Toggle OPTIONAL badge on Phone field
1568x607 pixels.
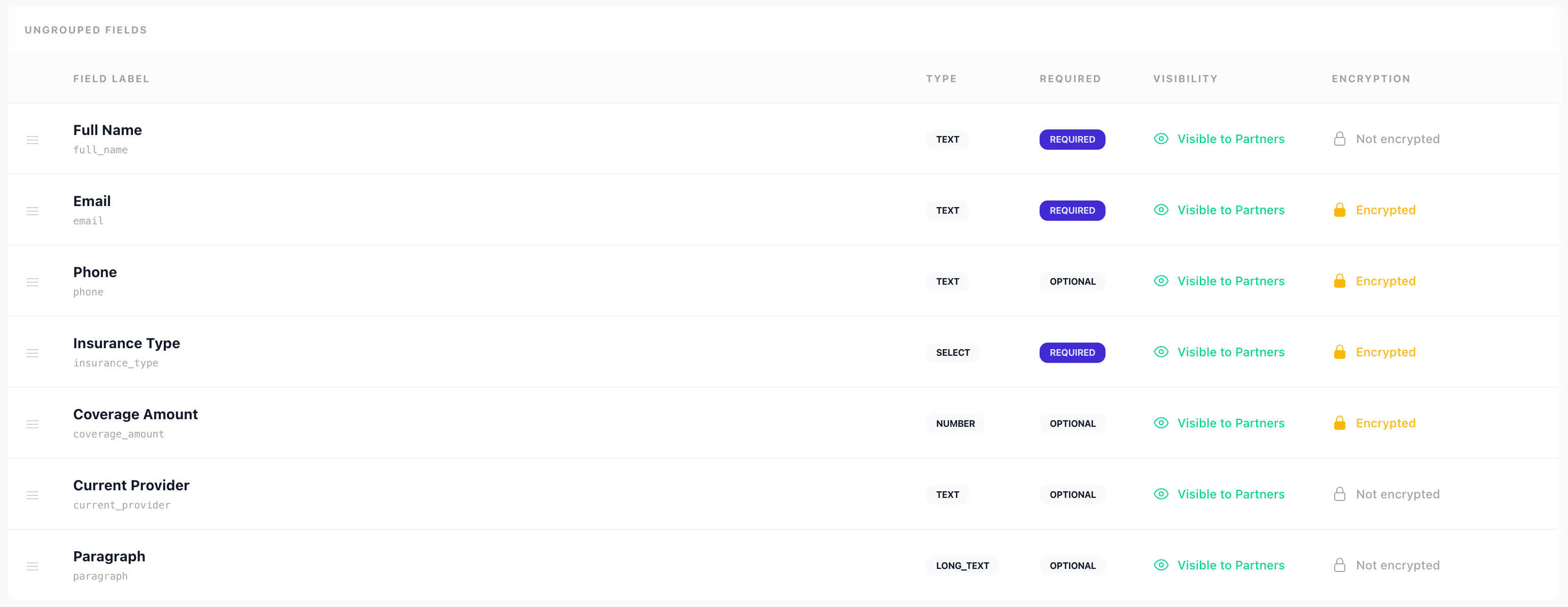coord(1072,282)
